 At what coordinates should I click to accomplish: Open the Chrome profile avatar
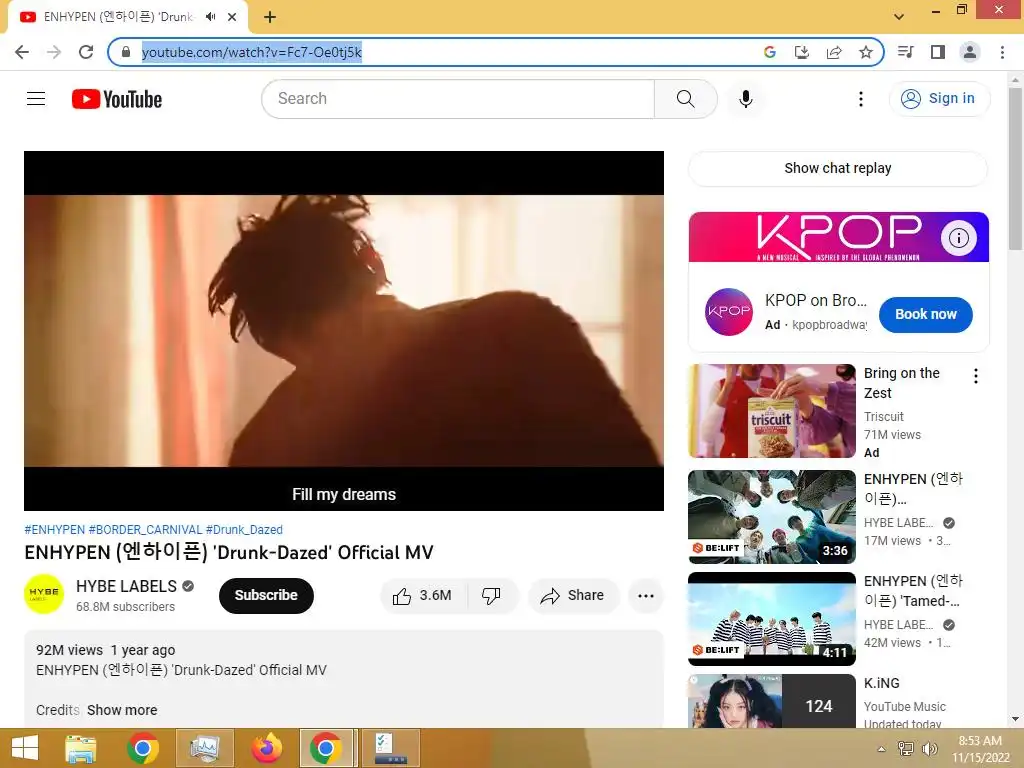click(970, 52)
